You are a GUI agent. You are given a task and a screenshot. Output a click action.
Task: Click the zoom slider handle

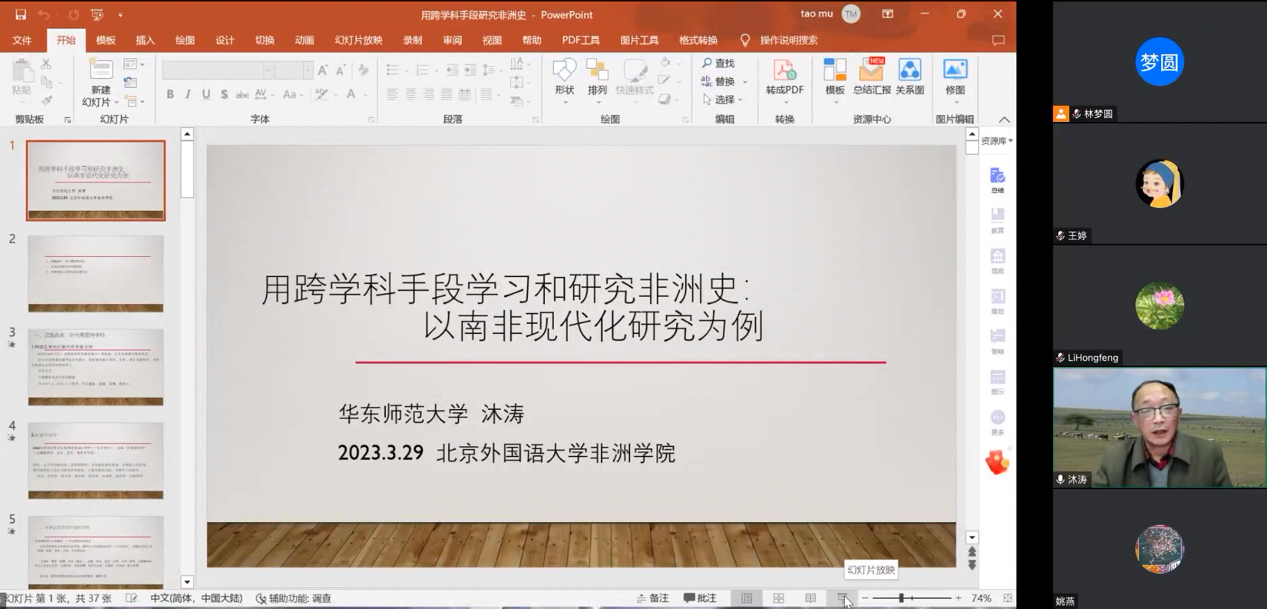[901, 598]
